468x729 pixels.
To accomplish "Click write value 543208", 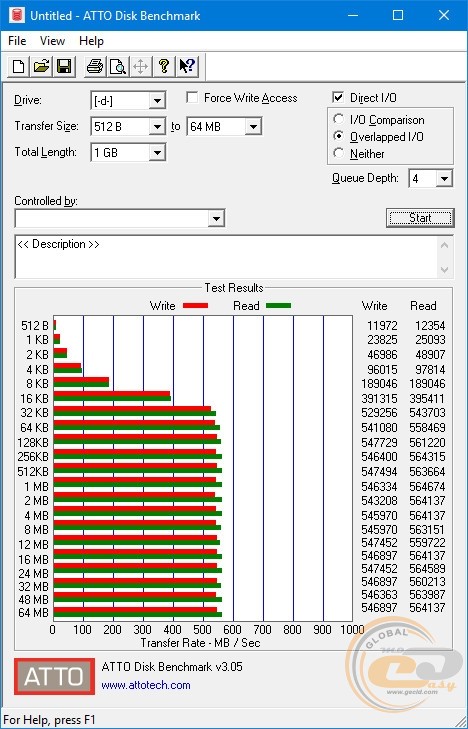I will click(x=379, y=501).
